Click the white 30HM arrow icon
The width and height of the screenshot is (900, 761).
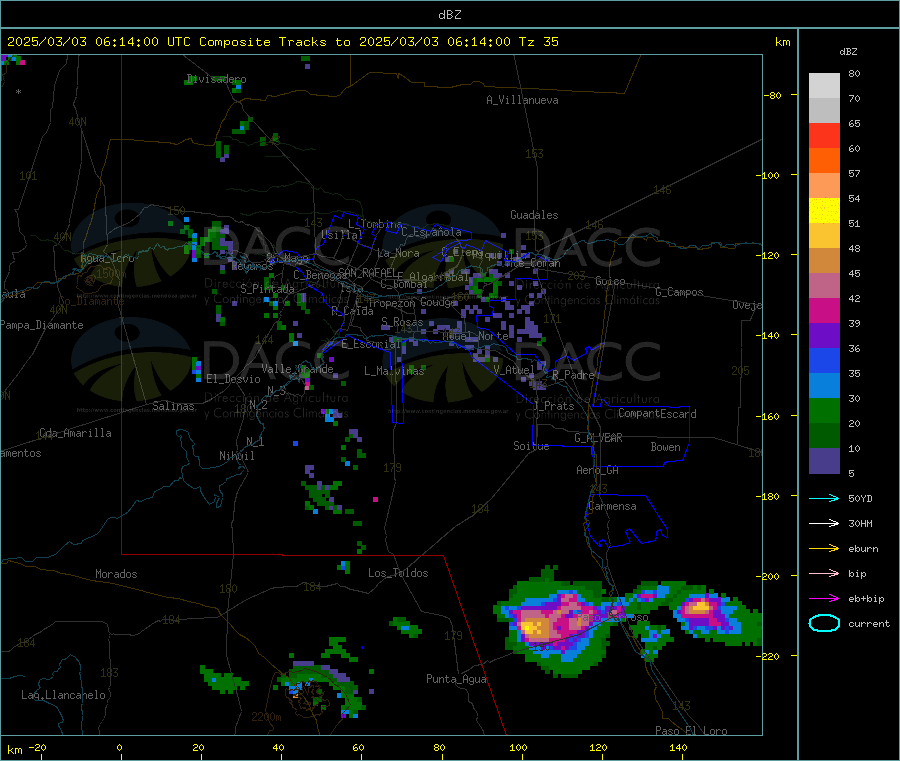(x=824, y=523)
